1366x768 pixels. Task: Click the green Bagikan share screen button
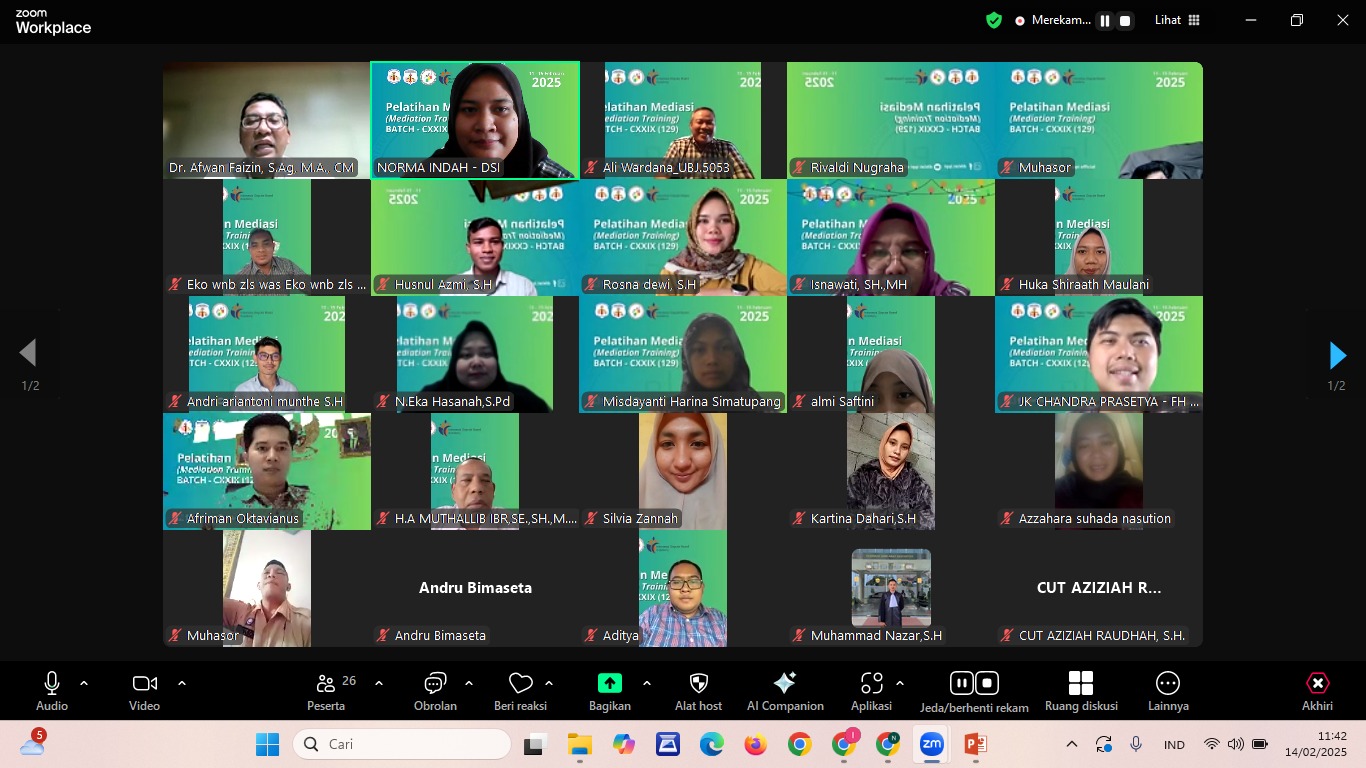[609, 683]
